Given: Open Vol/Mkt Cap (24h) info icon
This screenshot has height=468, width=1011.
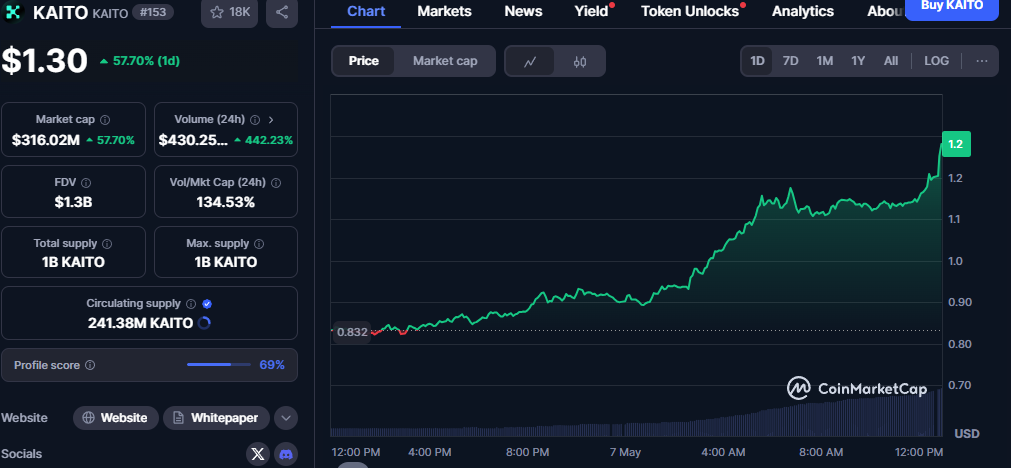Looking at the screenshot, I should (x=276, y=183).
